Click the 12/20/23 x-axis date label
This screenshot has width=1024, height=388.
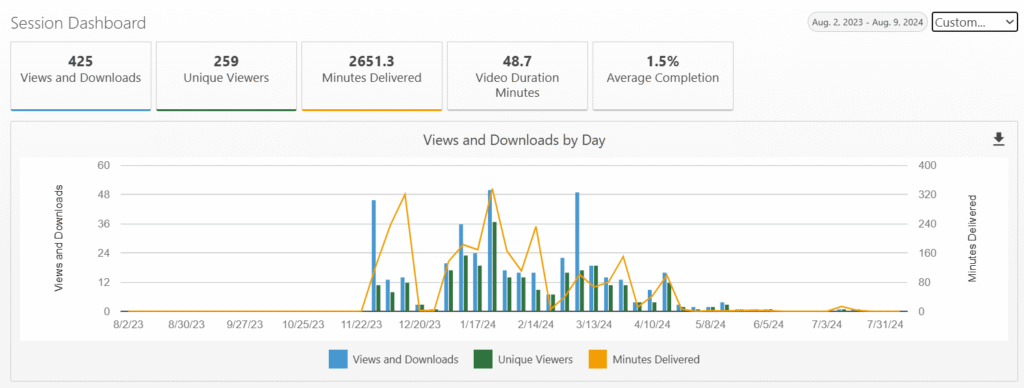coord(420,324)
